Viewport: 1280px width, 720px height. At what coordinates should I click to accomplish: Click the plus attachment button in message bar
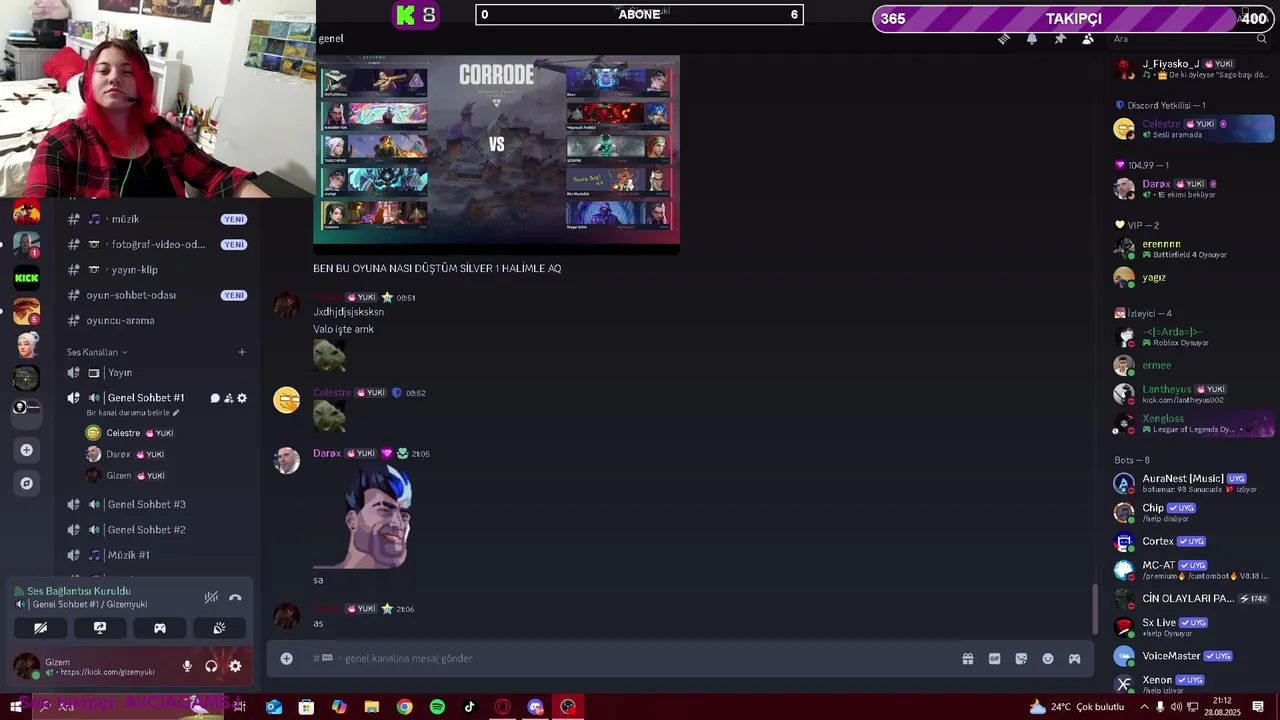[x=286, y=658]
